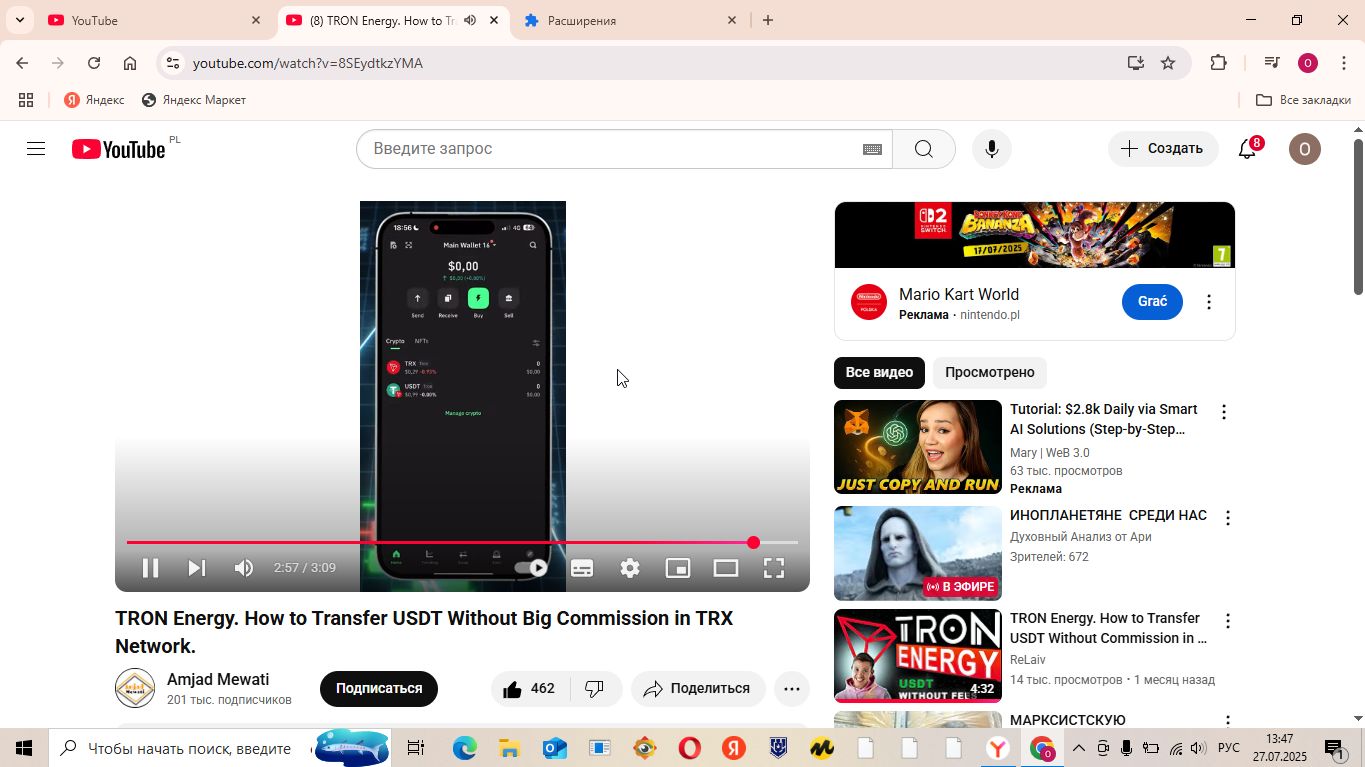View site information icon in address bar
Screen dimensions: 1365x767
tap(173, 63)
